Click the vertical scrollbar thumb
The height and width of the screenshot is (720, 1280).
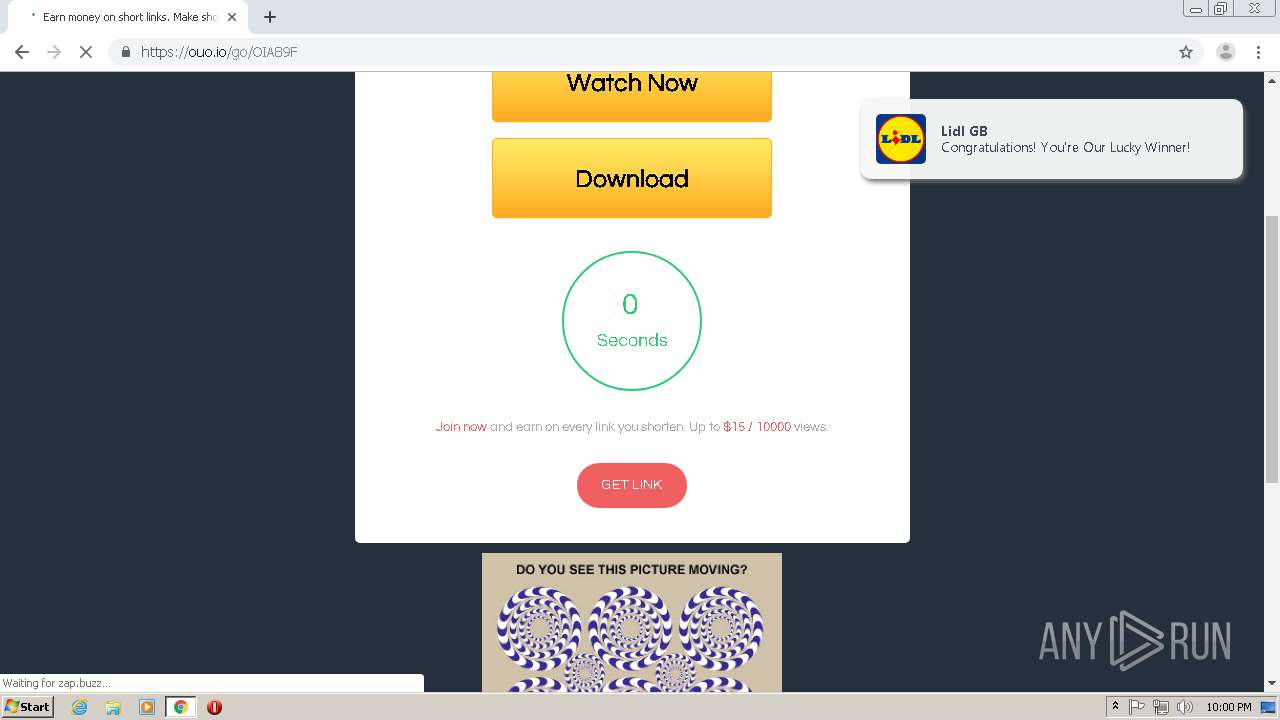coord(1272,349)
